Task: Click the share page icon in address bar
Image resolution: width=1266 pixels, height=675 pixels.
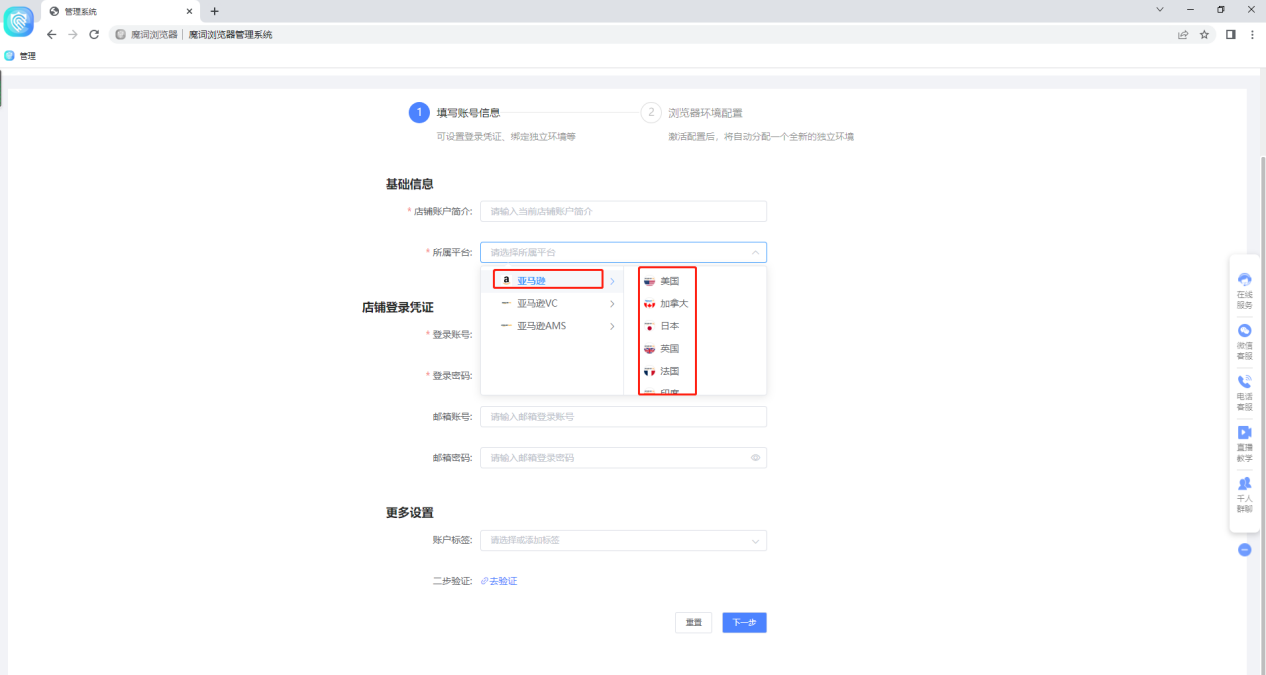Action: 1183,34
